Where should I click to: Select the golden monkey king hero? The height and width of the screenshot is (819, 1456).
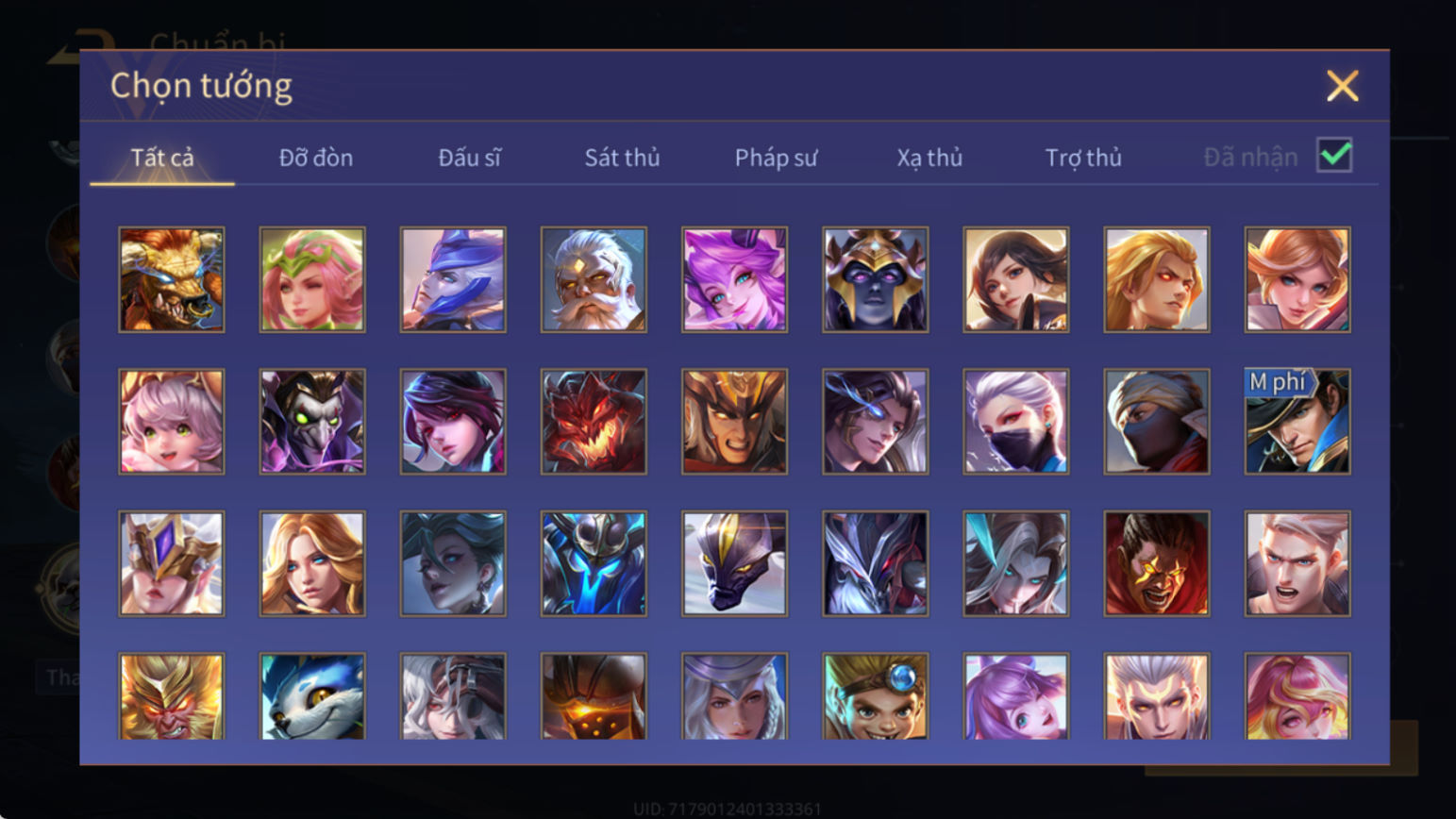[x=172, y=696]
